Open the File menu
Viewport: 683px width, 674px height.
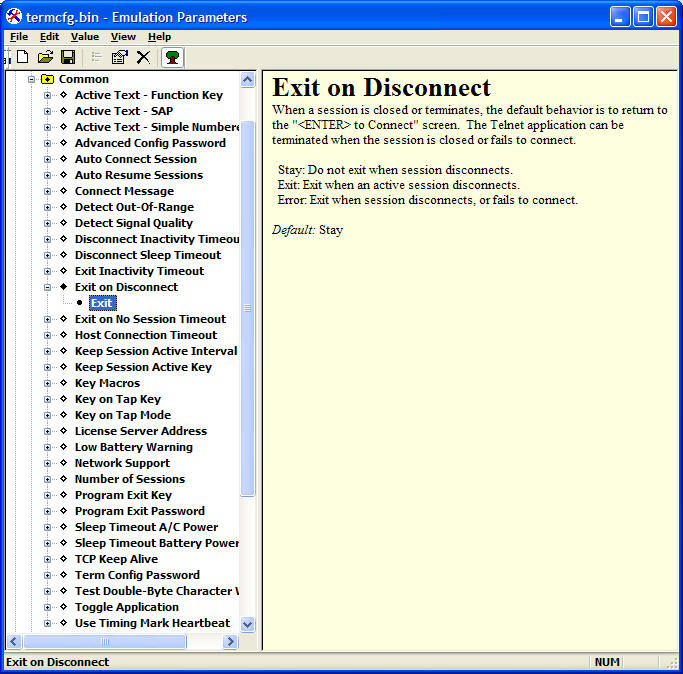19,37
